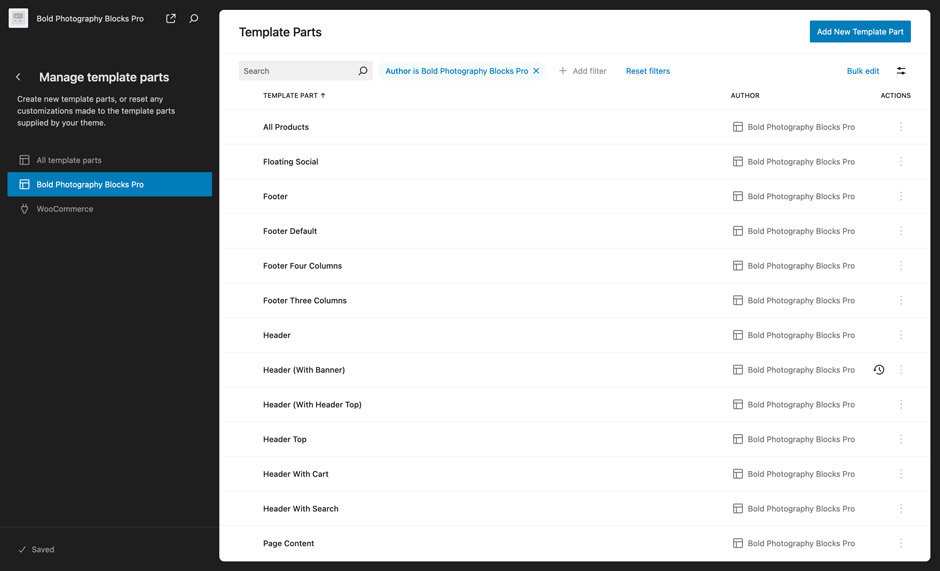The width and height of the screenshot is (940, 571).
Task: Remove the Author filter chip using X
Action: 536,71
